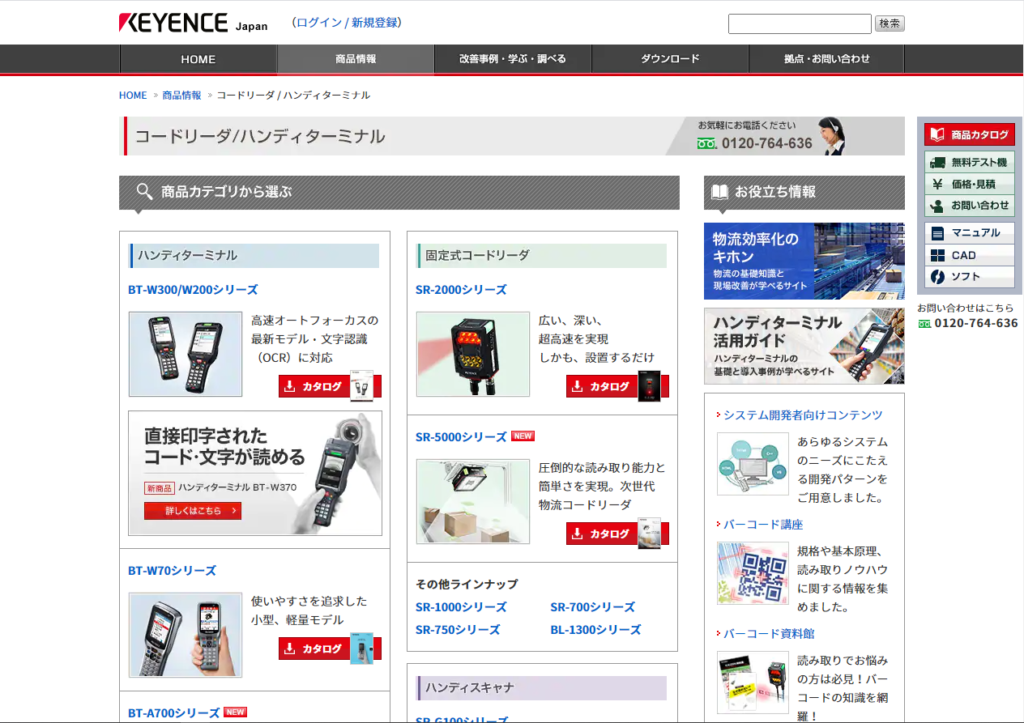This screenshot has height=723, width=1024.
Task: Follow the 商品情報 breadcrumb link
Action: (182, 95)
